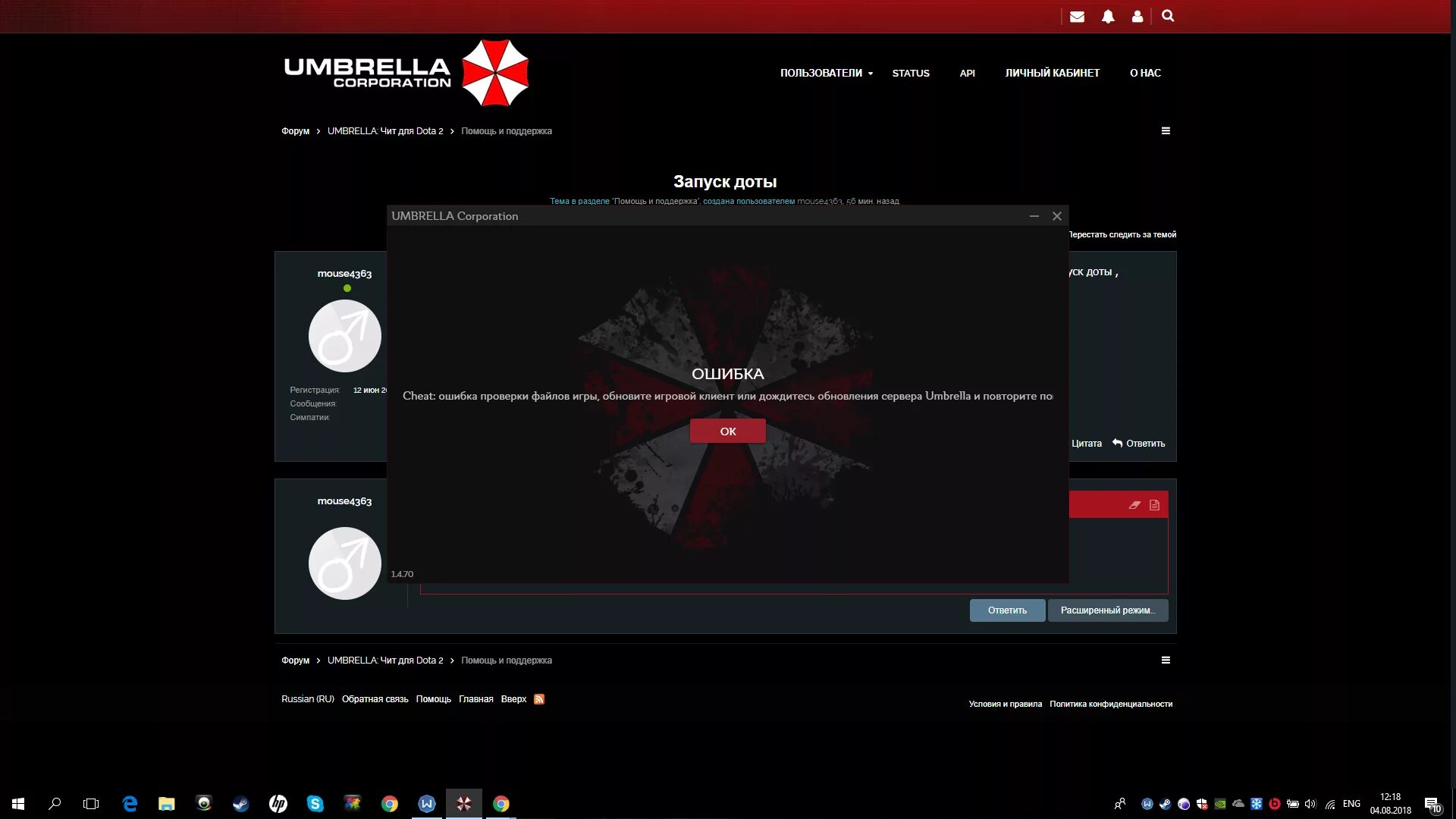Select STATUS menu item in navigation
1456x819 pixels.
point(910,72)
